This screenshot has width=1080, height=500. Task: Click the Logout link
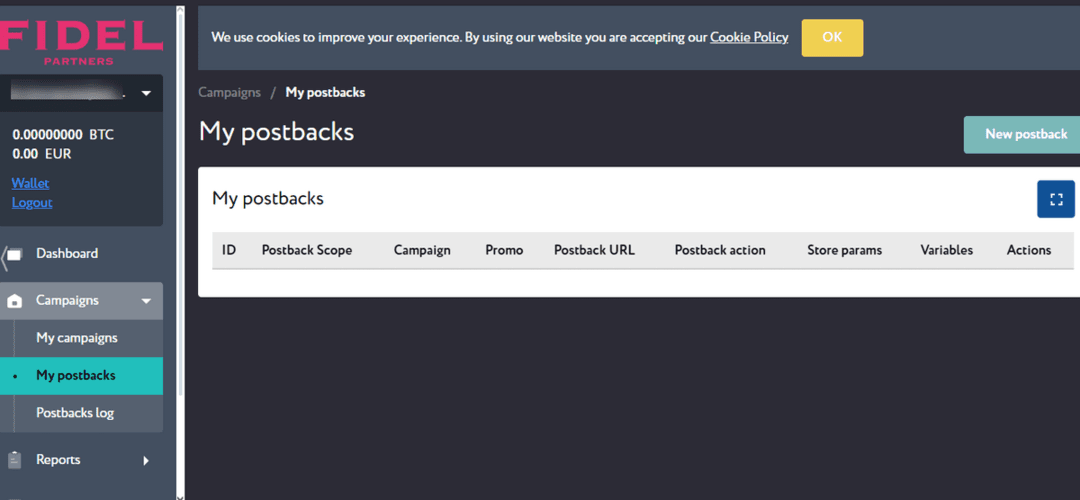[x=32, y=202]
